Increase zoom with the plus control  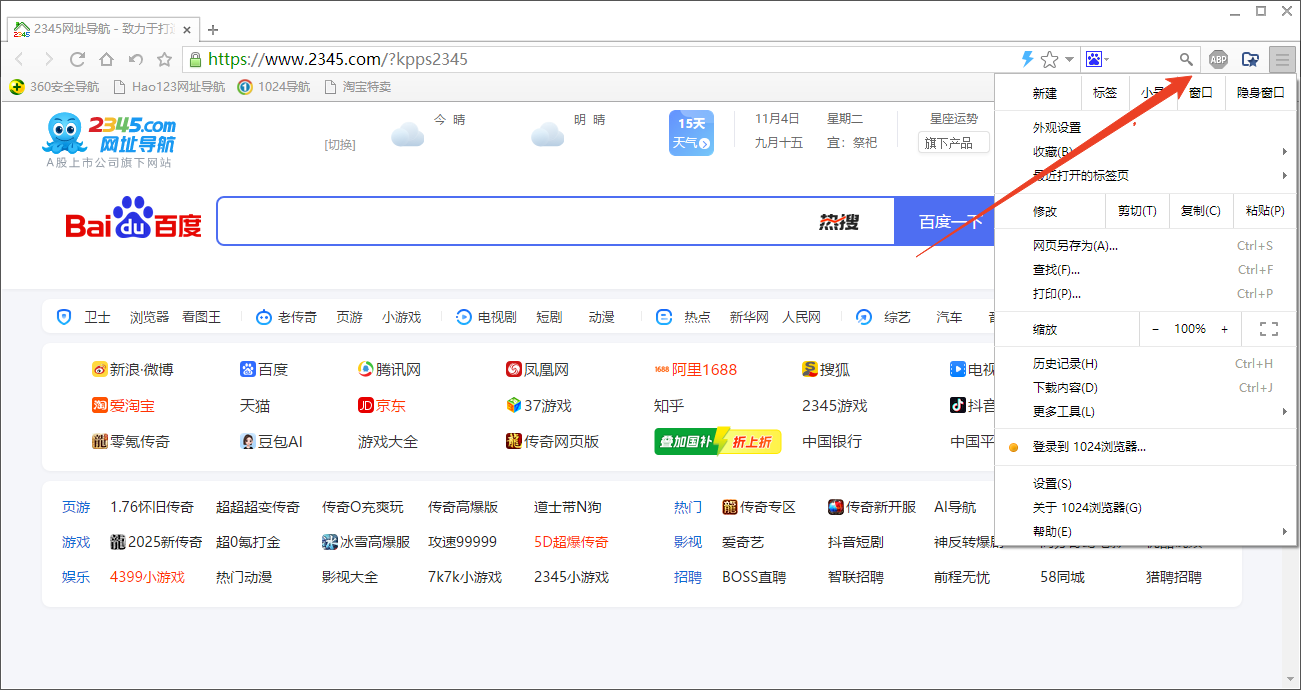(1224, 328)
